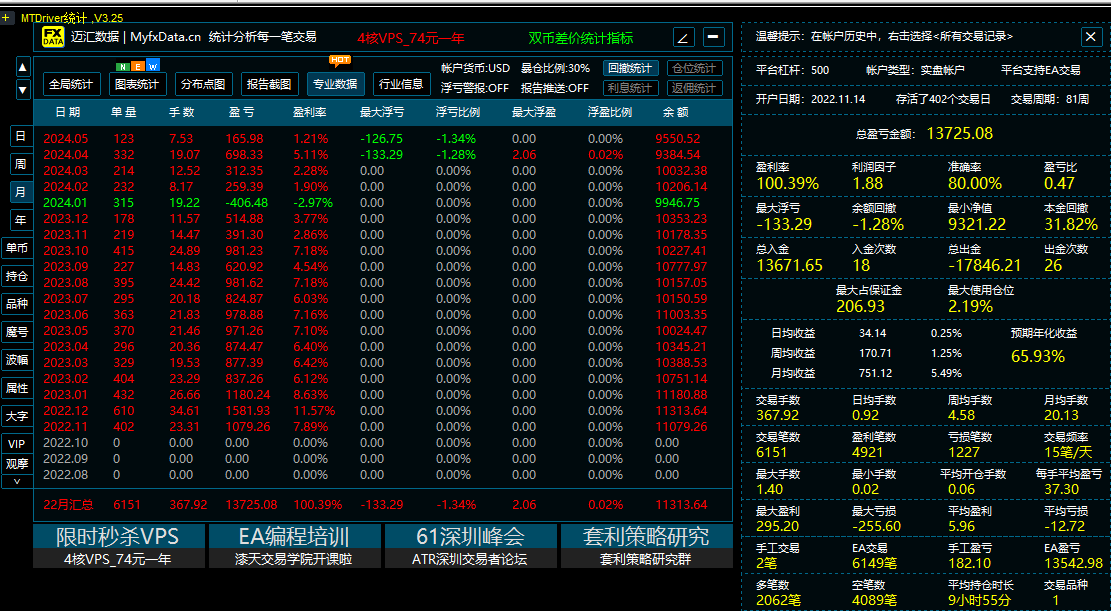The width and height of the screenshot is (1111, 611).
Task: Open the 报告截图 tab
Action: click(269, 84)
